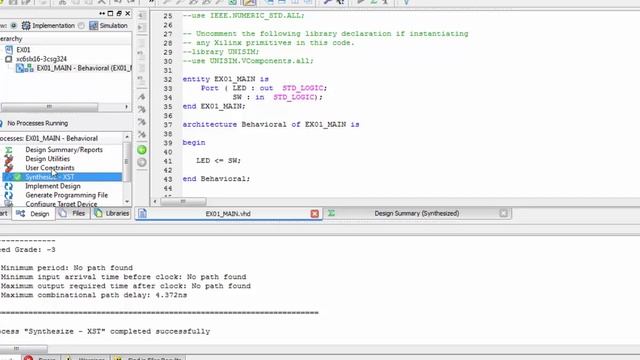Screen dimensions: 640x360
Task: Expand Design Utilities process
Action: click(47, 159)
